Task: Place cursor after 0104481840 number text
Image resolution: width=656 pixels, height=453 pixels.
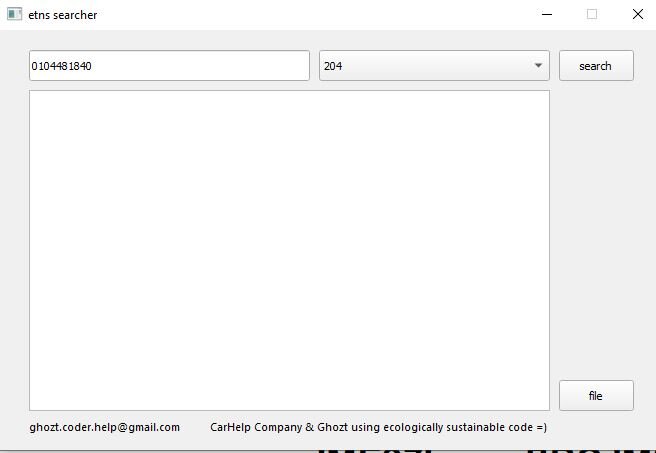Action: (92, 66)
